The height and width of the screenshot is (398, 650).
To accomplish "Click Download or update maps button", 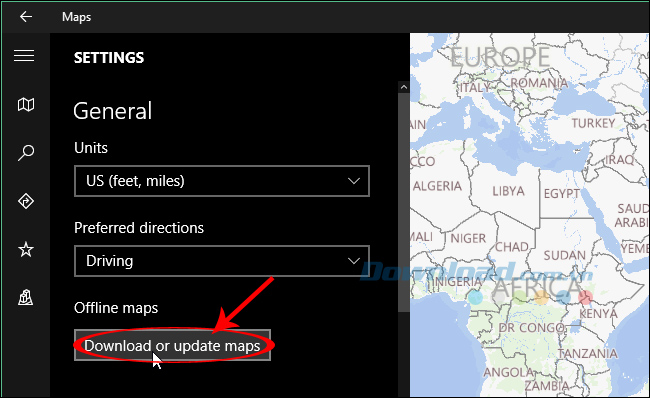I will [172, 345].
